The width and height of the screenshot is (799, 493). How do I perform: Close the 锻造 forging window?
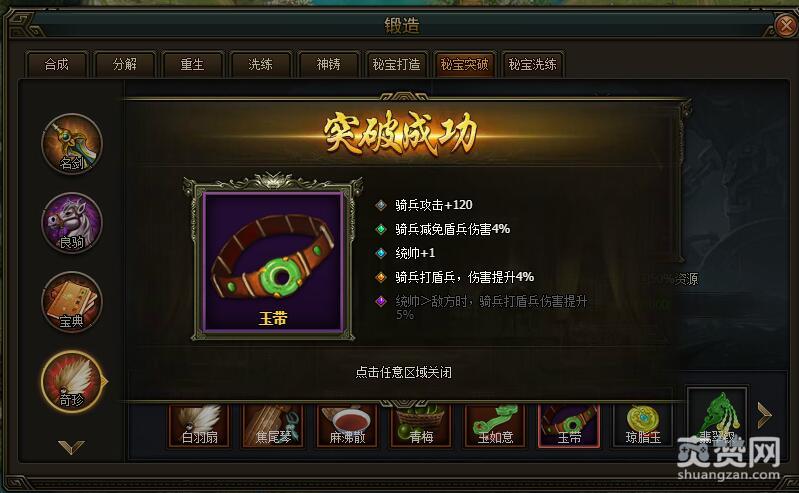pos(786,24)
